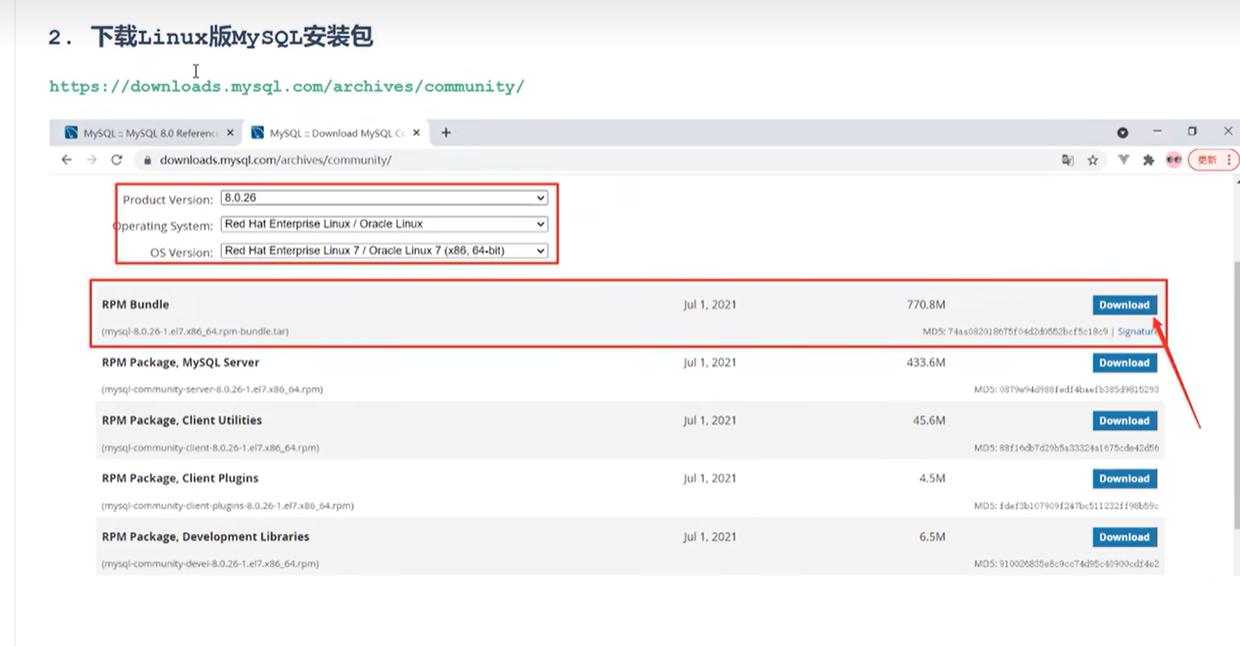1240x646 pixels.
Task: Click the mysql-community-server-8.0.26 filename
Action: (212, 389)
